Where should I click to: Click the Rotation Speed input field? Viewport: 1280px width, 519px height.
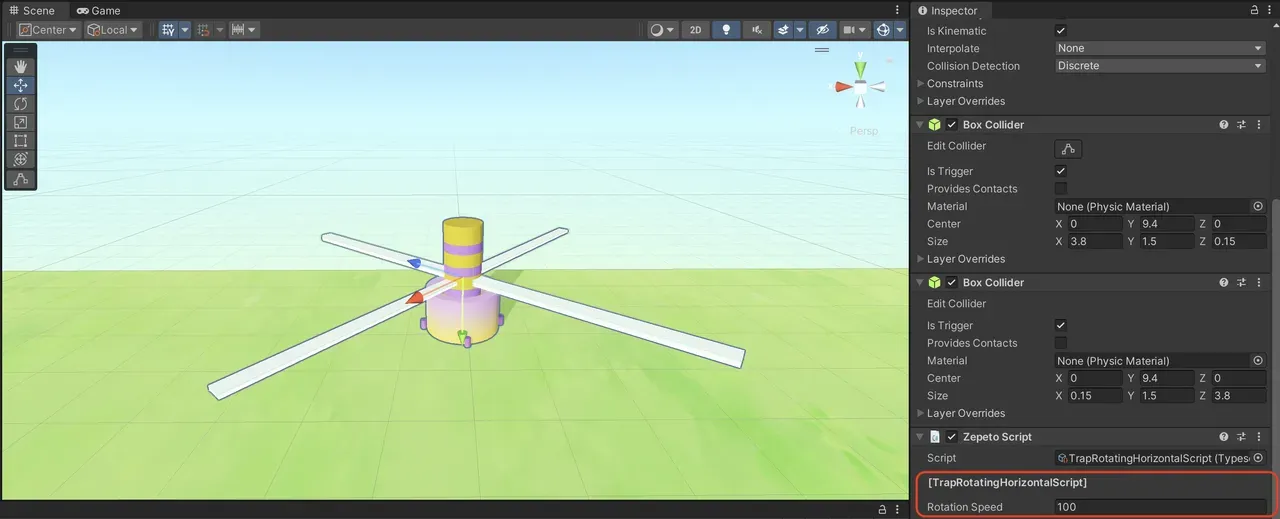1160,507
